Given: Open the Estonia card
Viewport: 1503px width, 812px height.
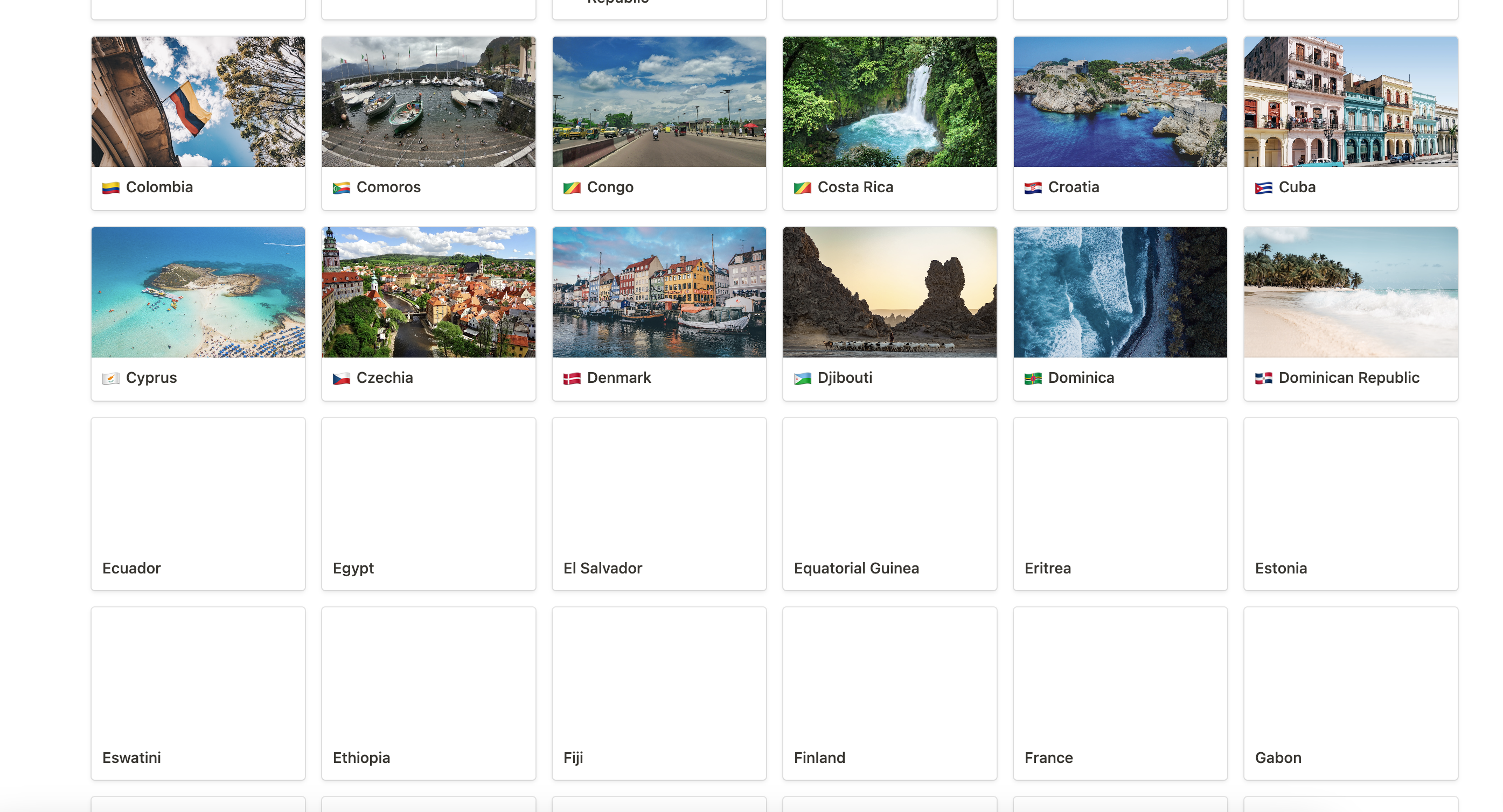Looking at the screenshot, I should (1351, 504).
